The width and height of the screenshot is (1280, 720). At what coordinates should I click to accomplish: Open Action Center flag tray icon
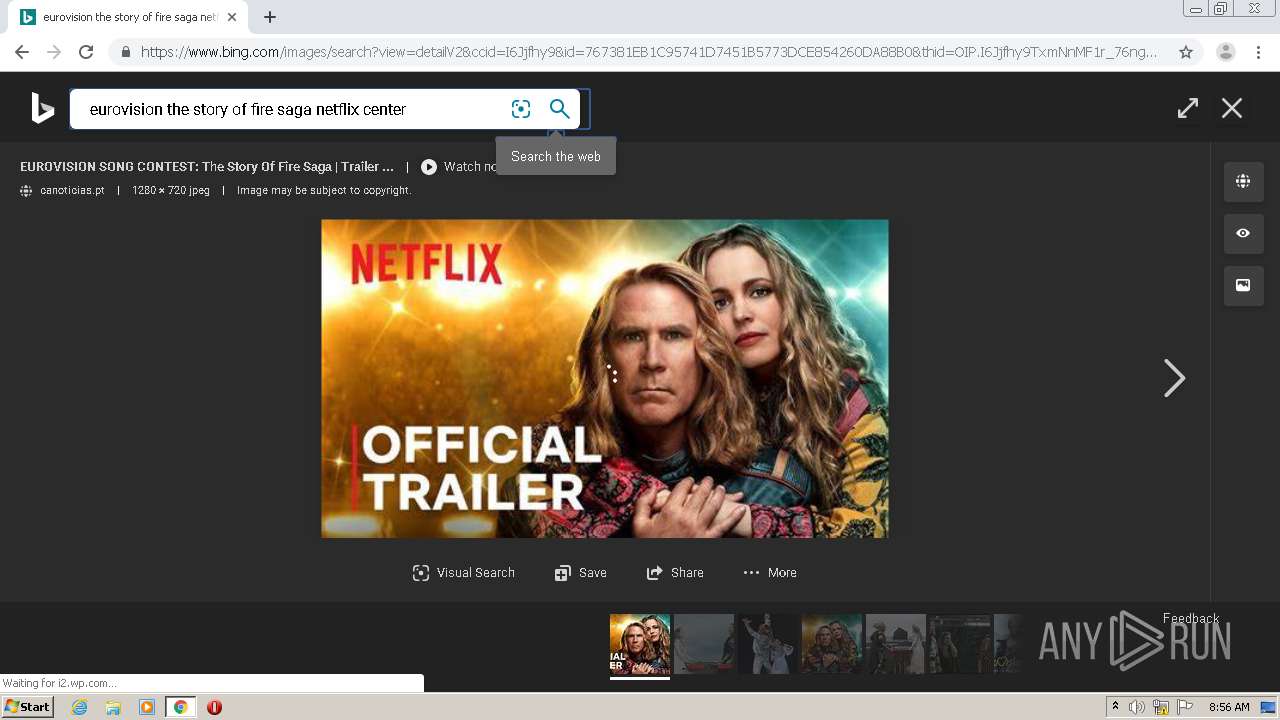(x=1185, y=707)
